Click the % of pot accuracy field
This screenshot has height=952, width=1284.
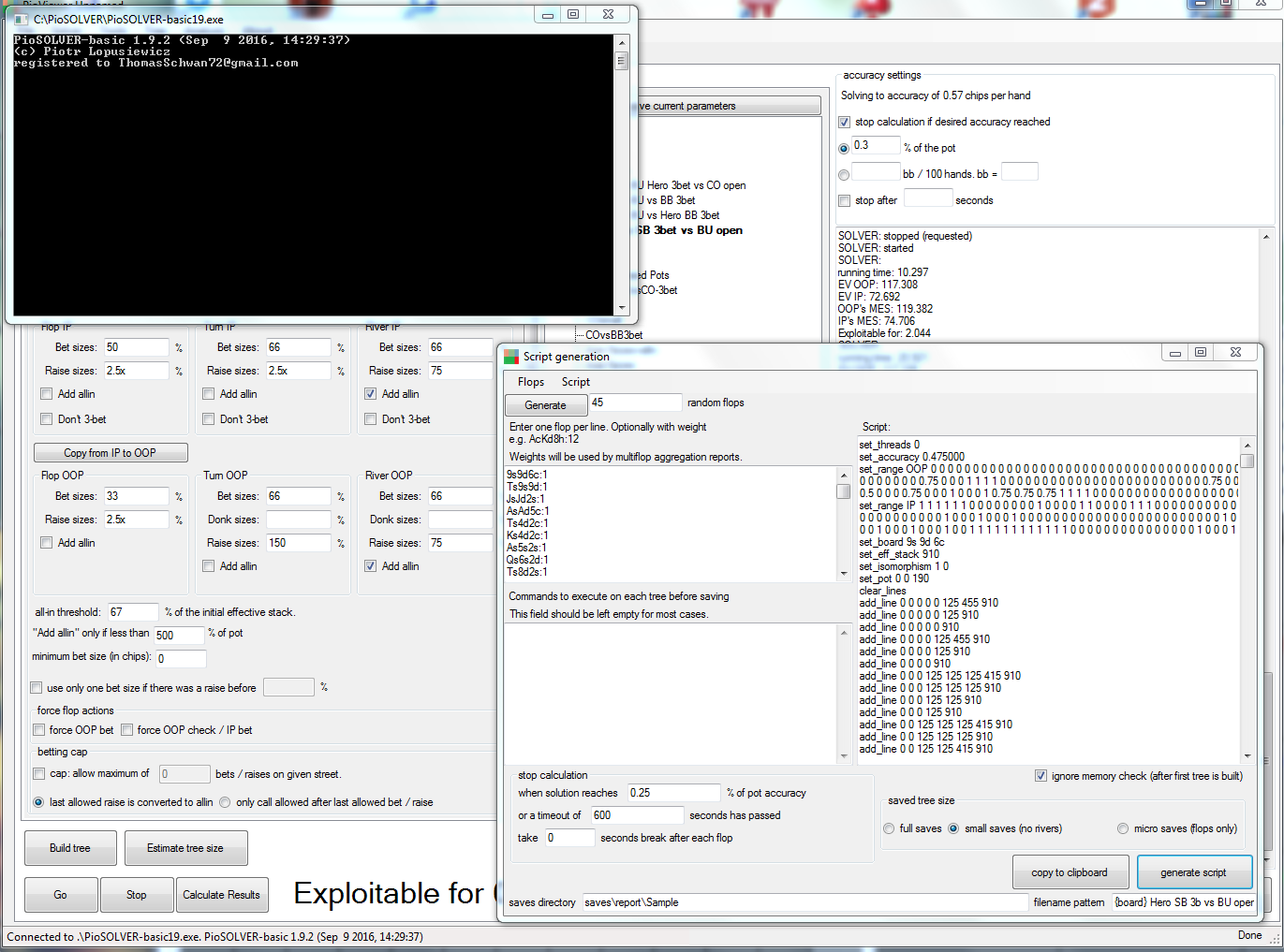point(673,793)
